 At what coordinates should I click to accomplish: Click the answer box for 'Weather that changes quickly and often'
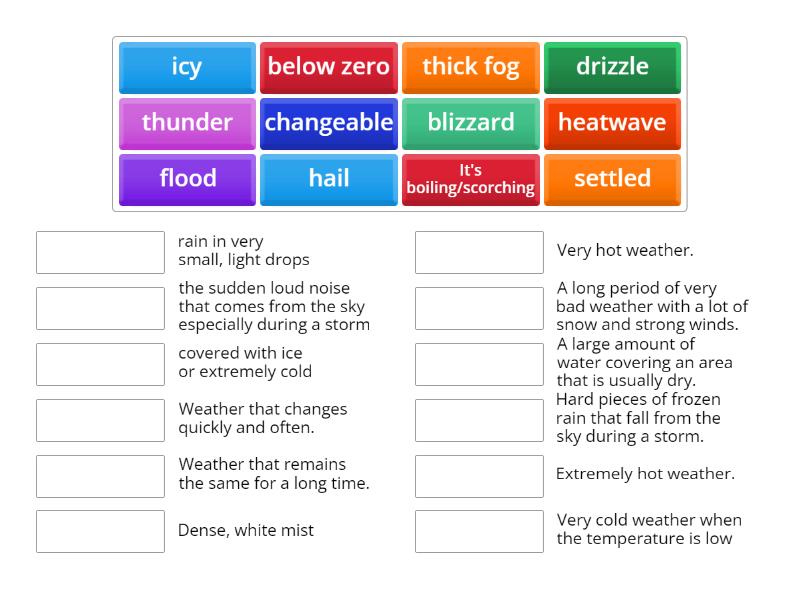[99, 419]
